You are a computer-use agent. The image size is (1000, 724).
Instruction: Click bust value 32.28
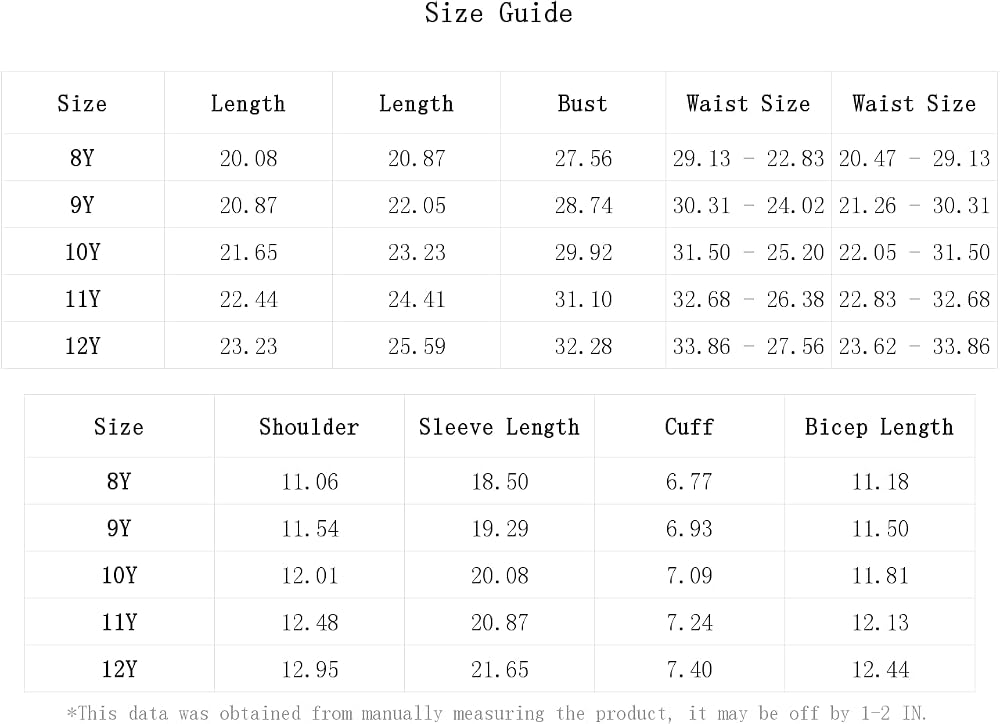[x=583, y=346]
